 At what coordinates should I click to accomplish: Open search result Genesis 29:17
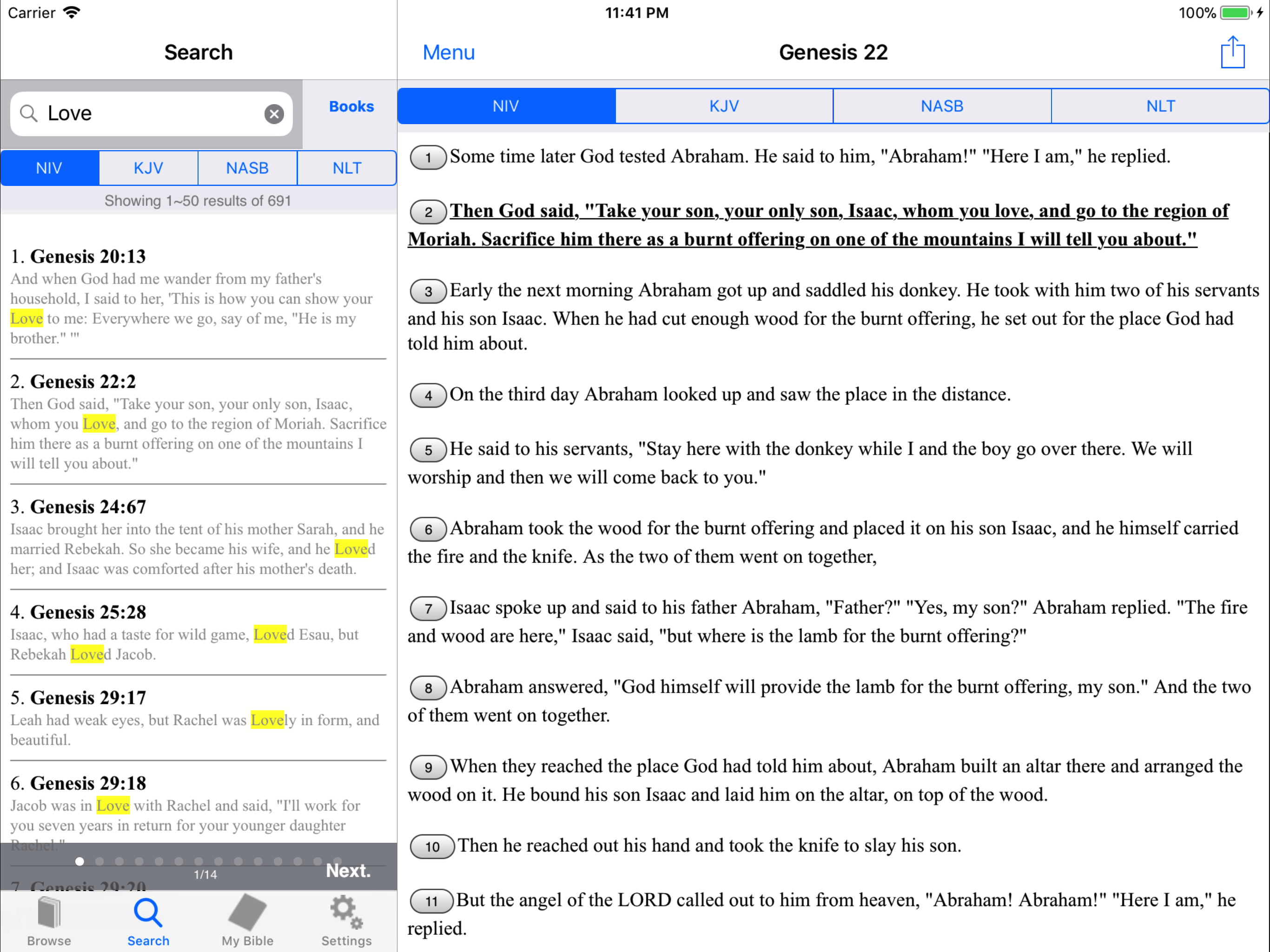point(198,718)
